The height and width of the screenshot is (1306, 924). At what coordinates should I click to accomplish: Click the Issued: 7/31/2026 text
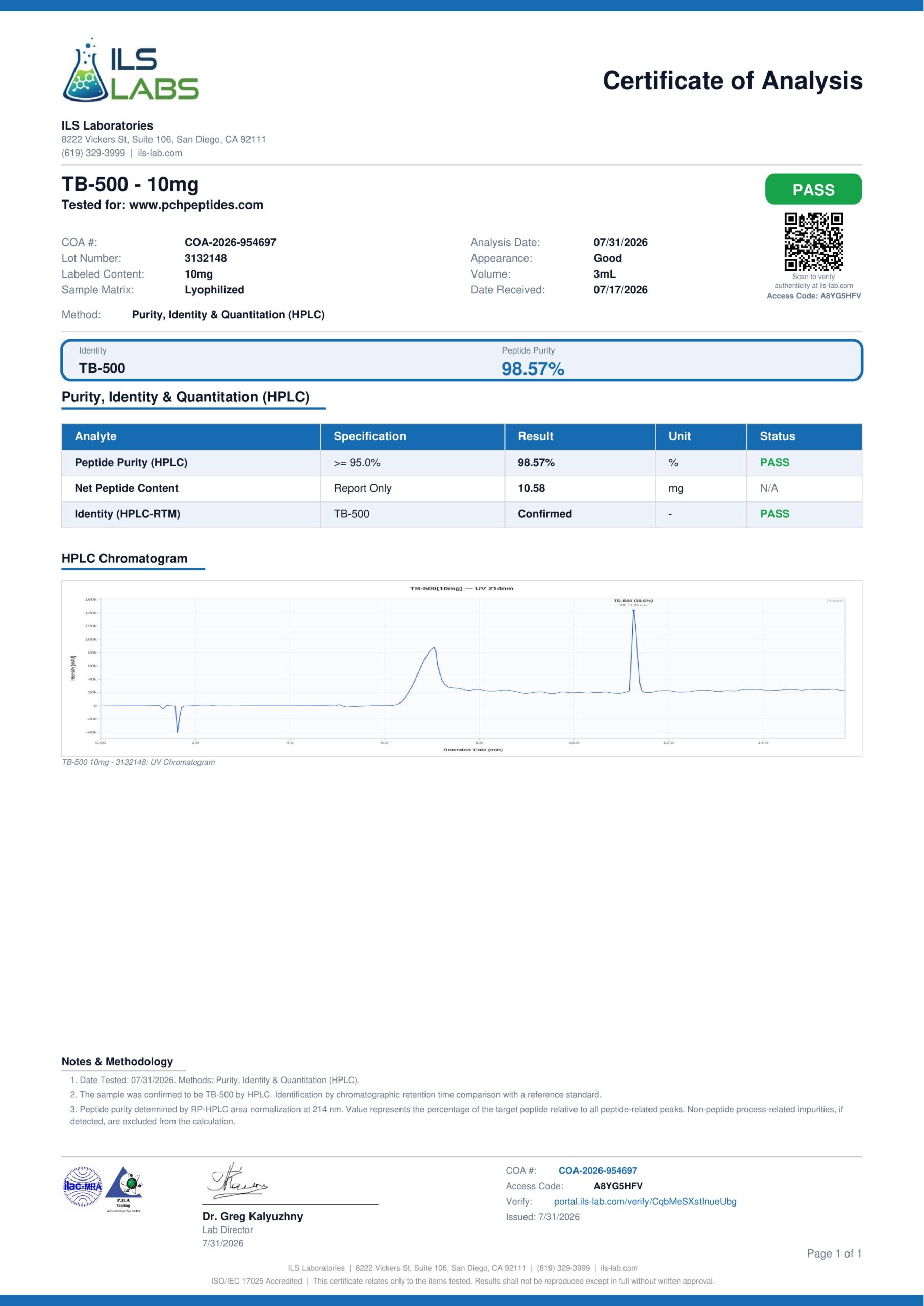coord(543,1217)
